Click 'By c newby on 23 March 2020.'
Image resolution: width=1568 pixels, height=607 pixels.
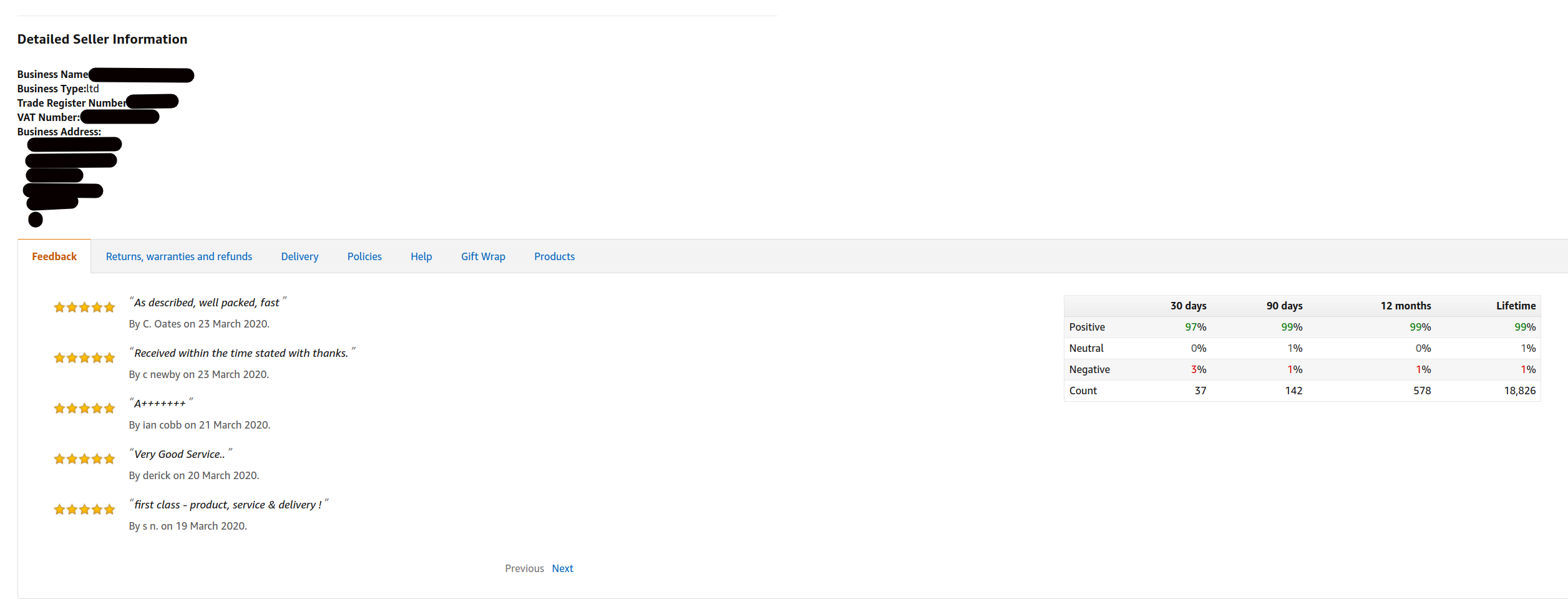tap(198, 374)
